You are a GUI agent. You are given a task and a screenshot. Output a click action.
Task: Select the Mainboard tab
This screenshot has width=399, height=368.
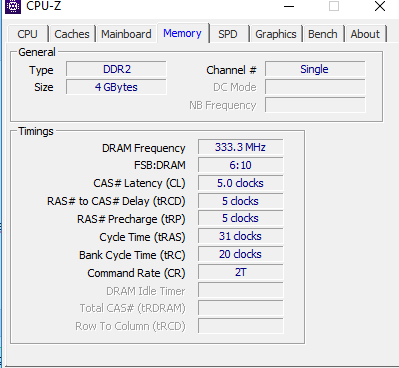click(126, 34)
